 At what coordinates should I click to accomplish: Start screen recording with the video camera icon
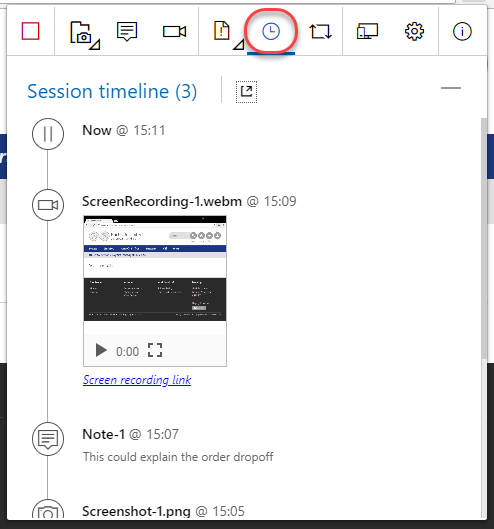pyautogui.click(x=174, y=32)
